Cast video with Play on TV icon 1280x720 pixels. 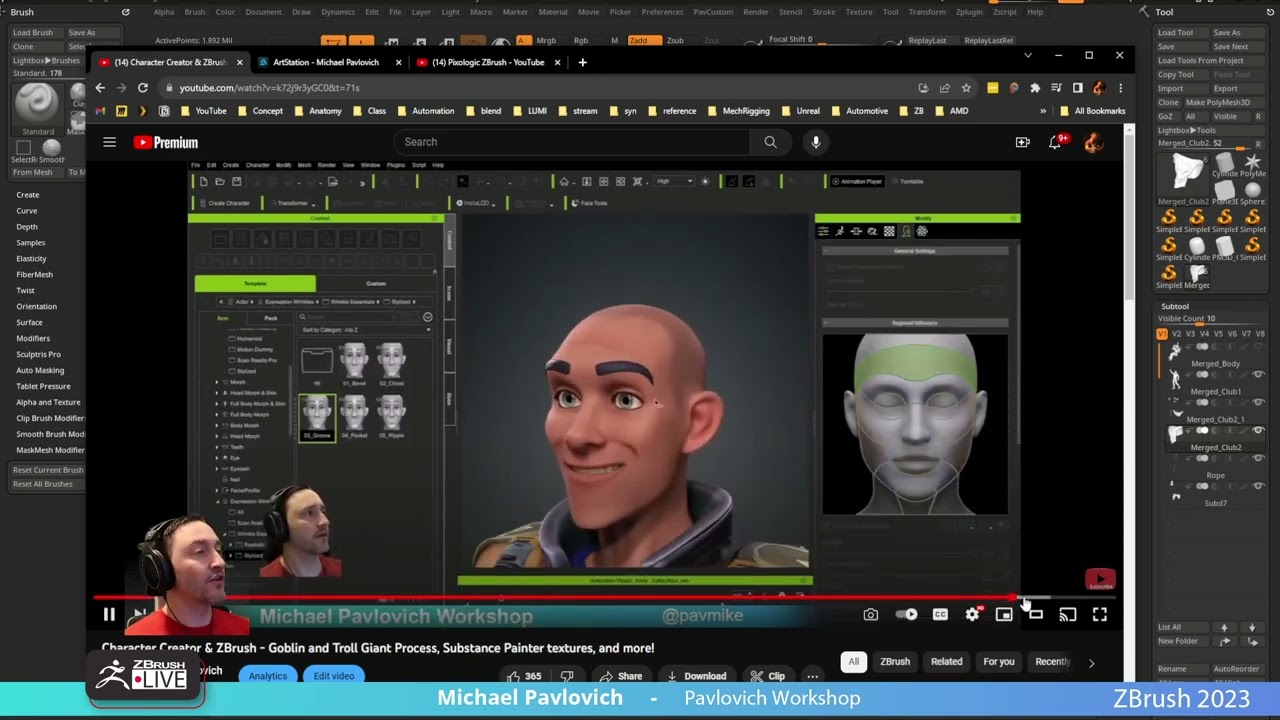pos(1068,615)
